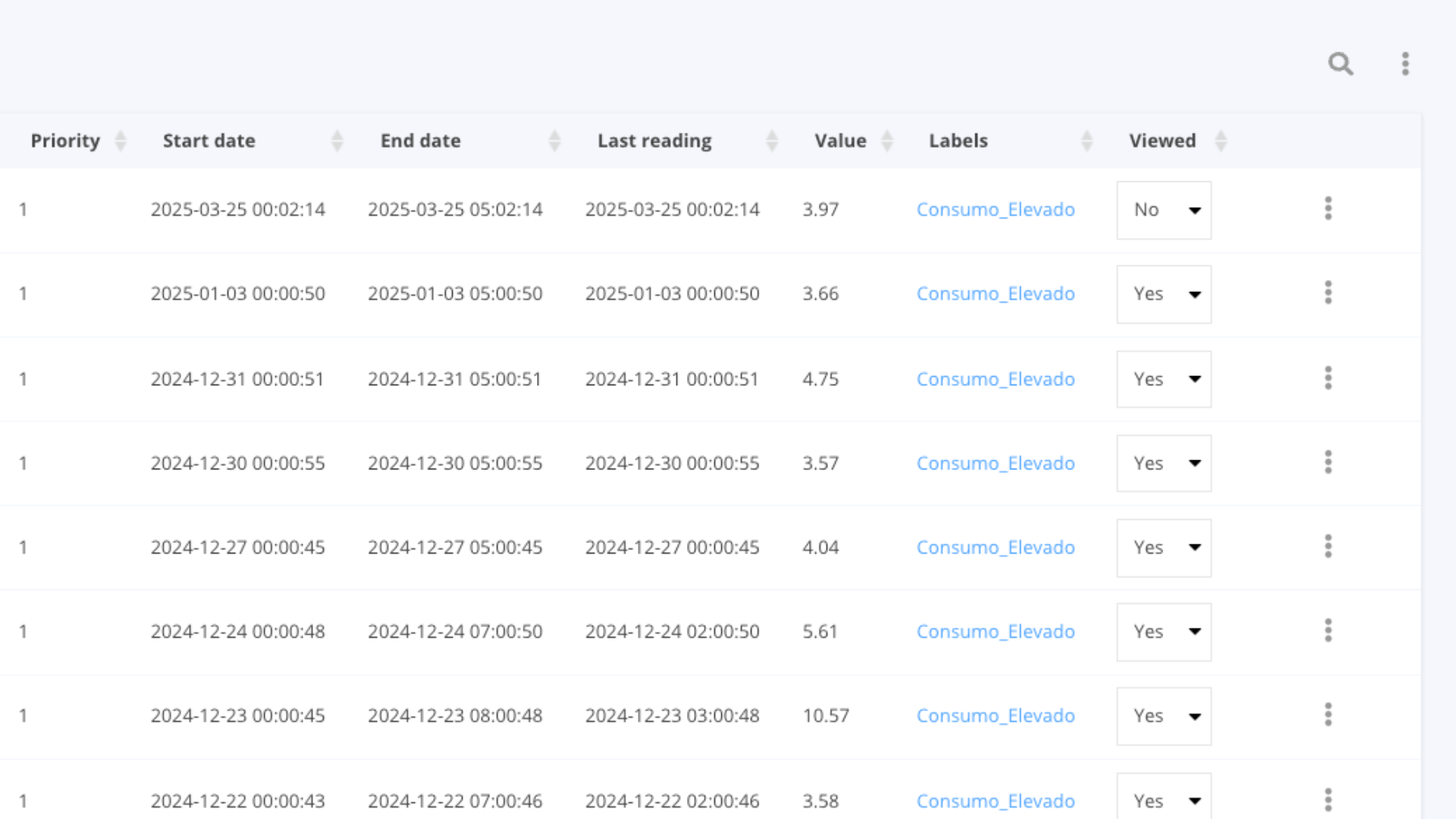The height and width of the screenshot is (819, 1456).
Task: Open the search magnifier icon
Action: click(x=1341, y=64)
